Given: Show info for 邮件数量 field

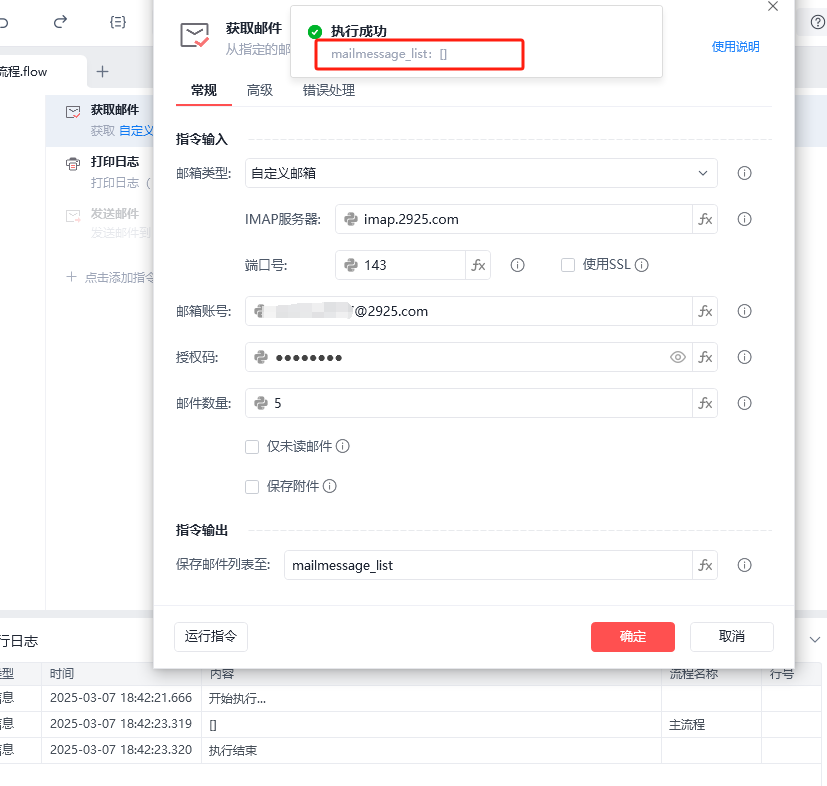Looking at the screenshot, I should pyautogui.click(x=744, y=403).
